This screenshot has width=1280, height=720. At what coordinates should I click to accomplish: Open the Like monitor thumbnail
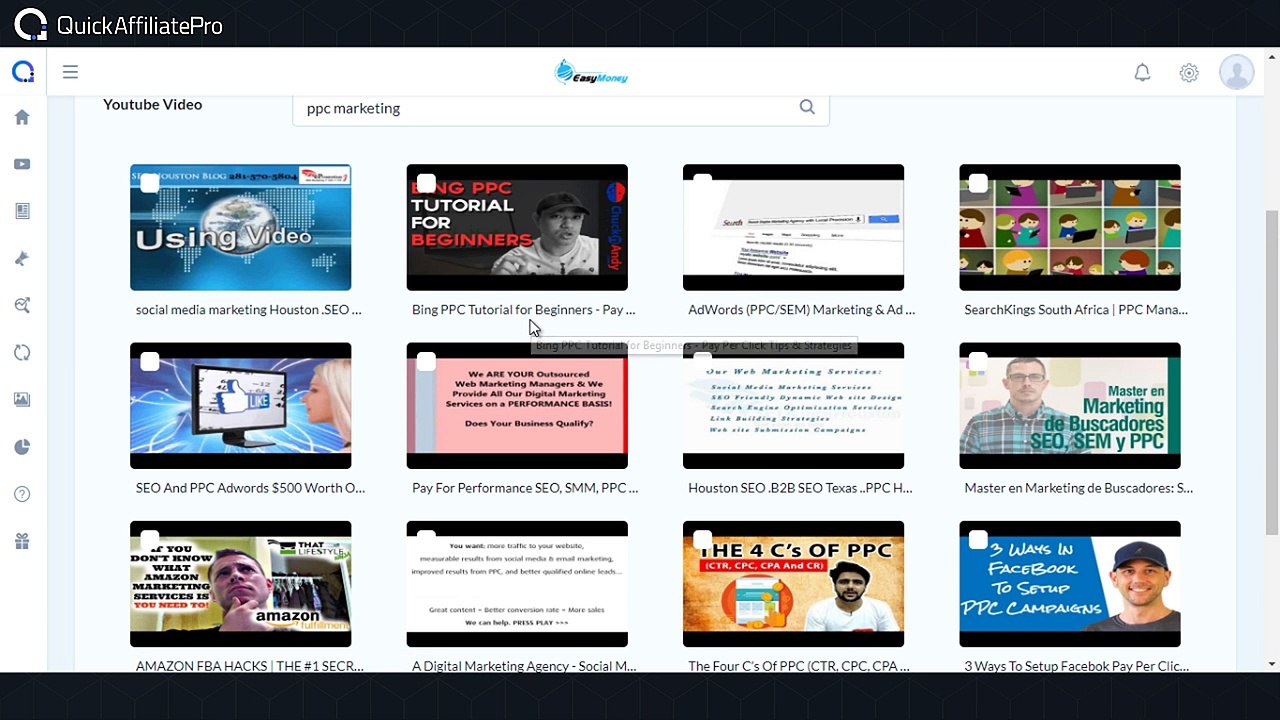coord(240,405)
